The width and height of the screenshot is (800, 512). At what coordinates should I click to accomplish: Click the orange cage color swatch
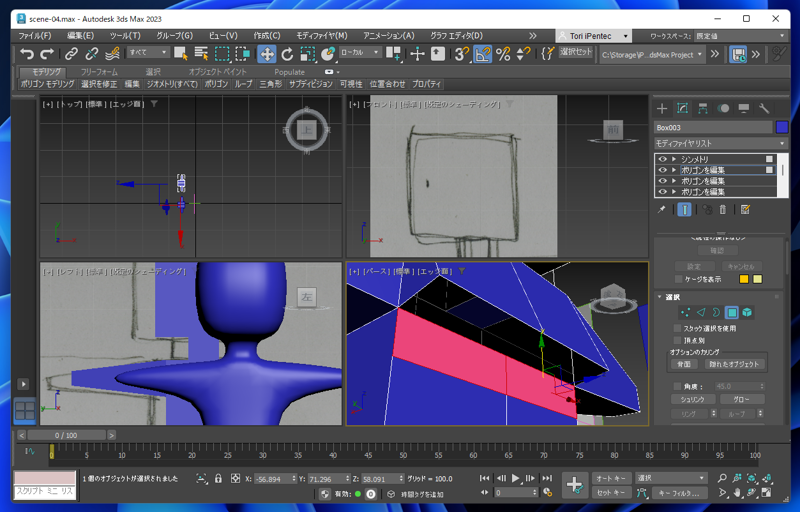[x=744, y=279]
